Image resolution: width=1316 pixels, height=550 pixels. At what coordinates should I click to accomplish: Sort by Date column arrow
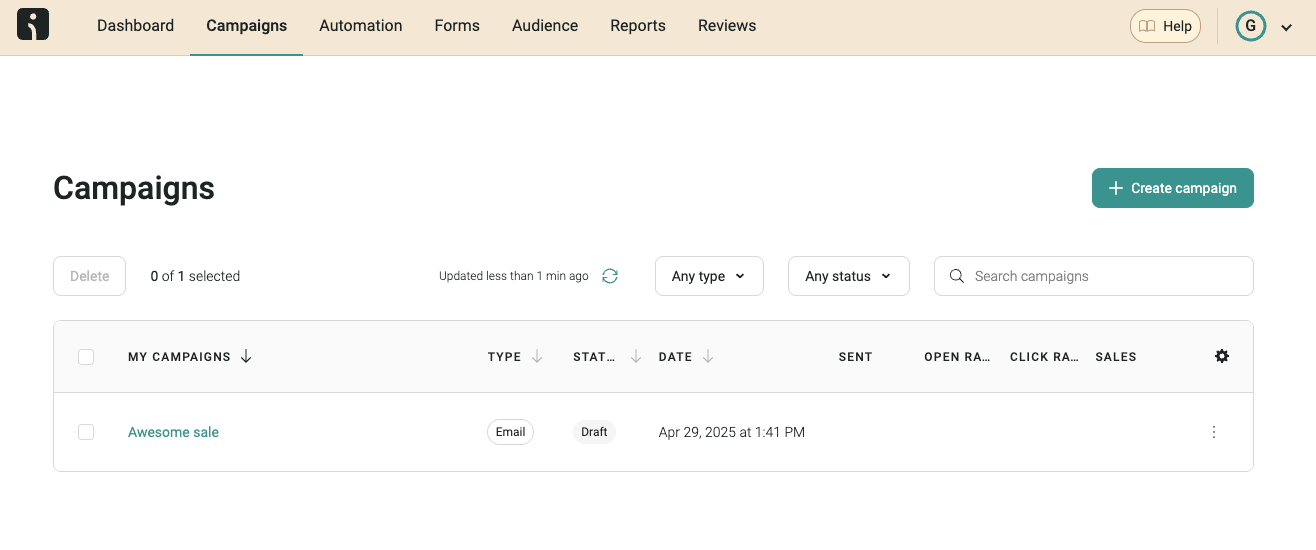point(708,356)
